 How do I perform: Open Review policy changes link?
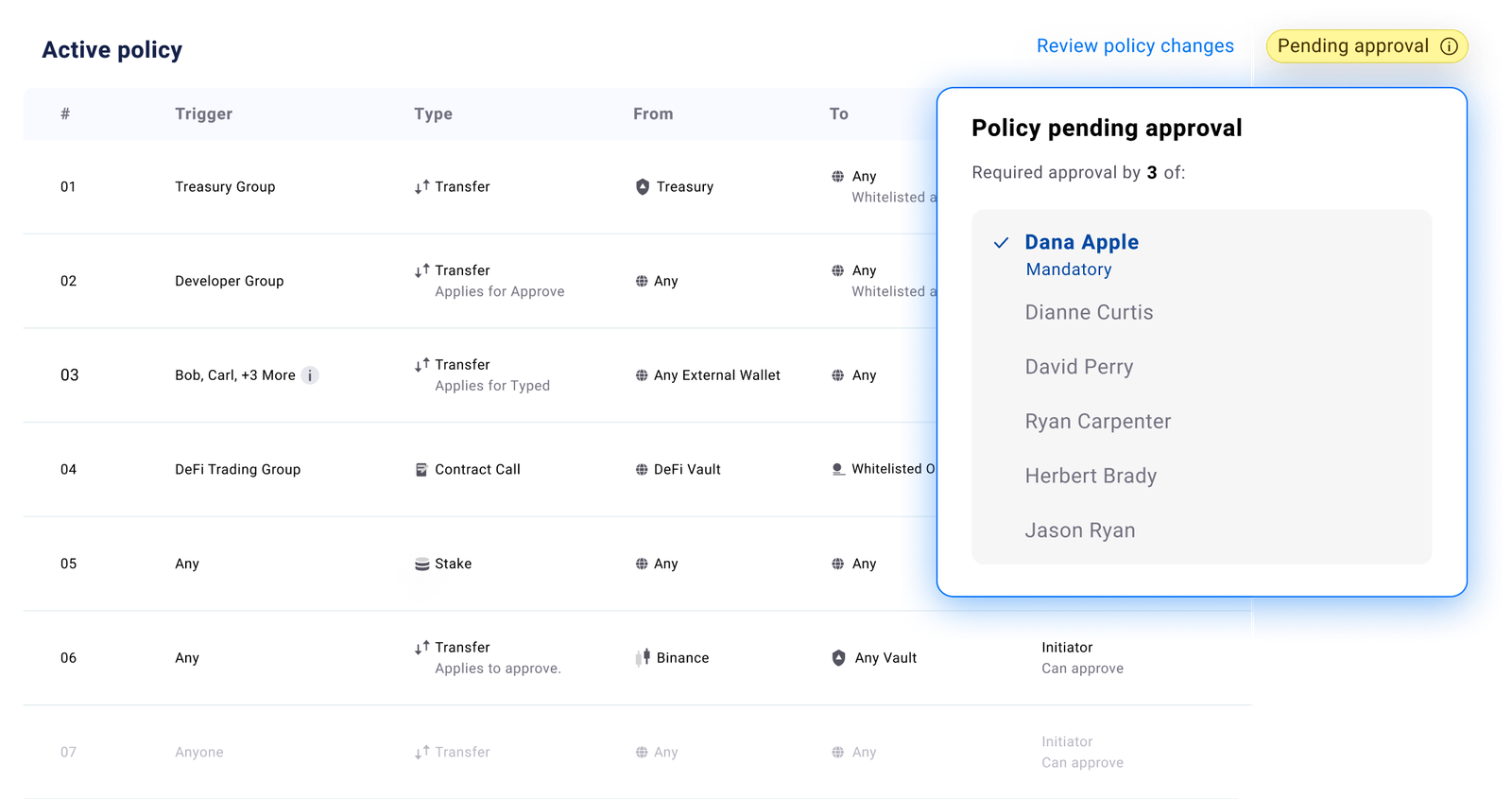point(1135,46)
